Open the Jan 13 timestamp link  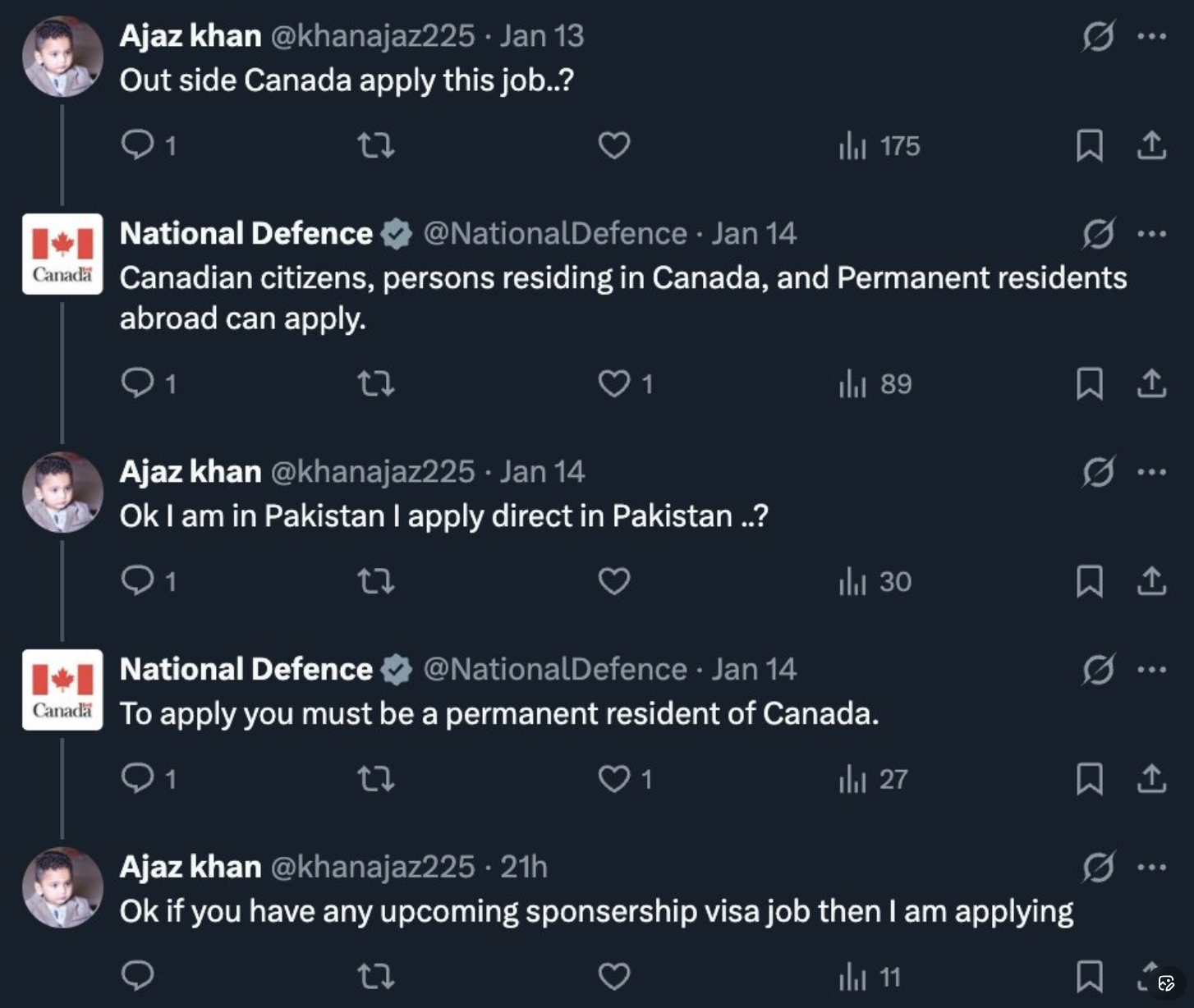click(542, 36)
